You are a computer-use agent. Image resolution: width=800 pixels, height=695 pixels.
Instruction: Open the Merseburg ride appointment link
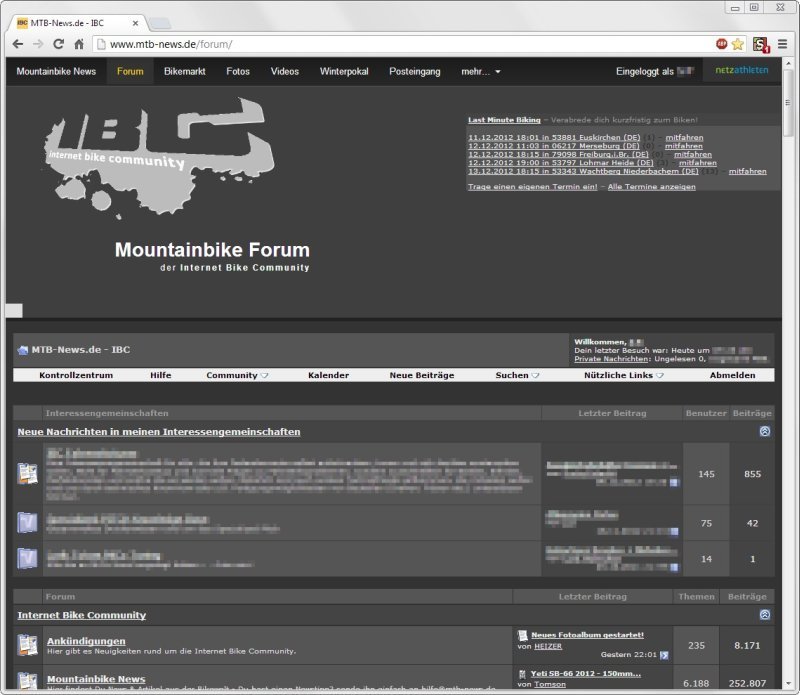tap(554, 146)
